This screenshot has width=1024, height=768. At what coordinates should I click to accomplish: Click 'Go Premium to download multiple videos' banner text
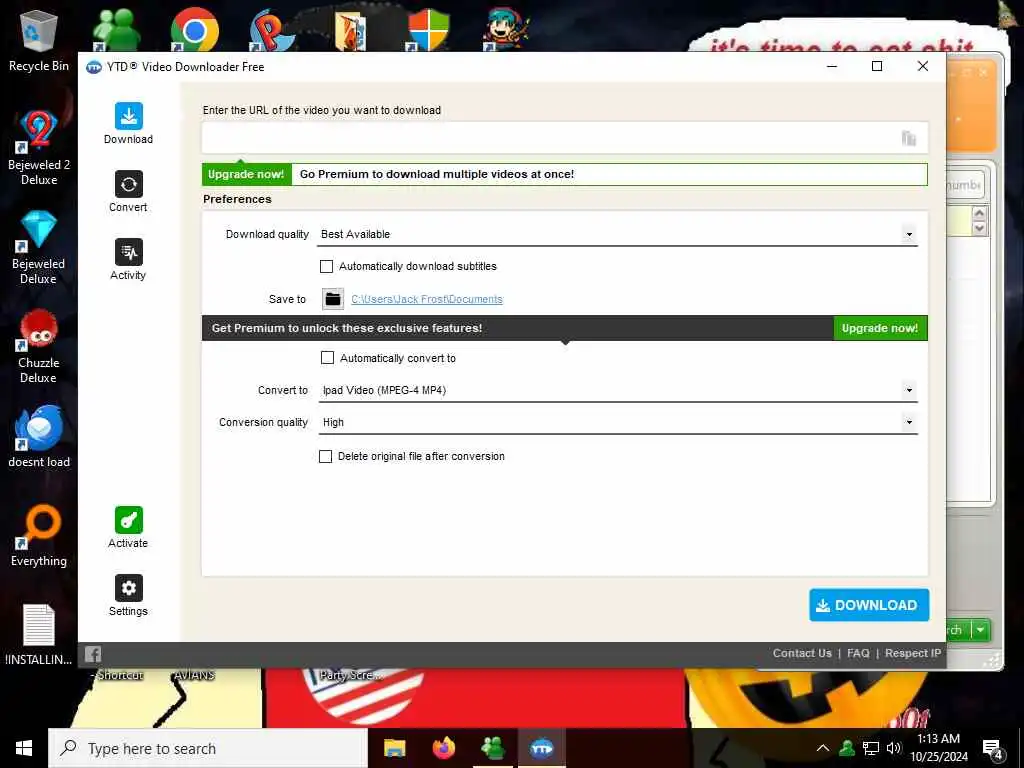[437, 174]
